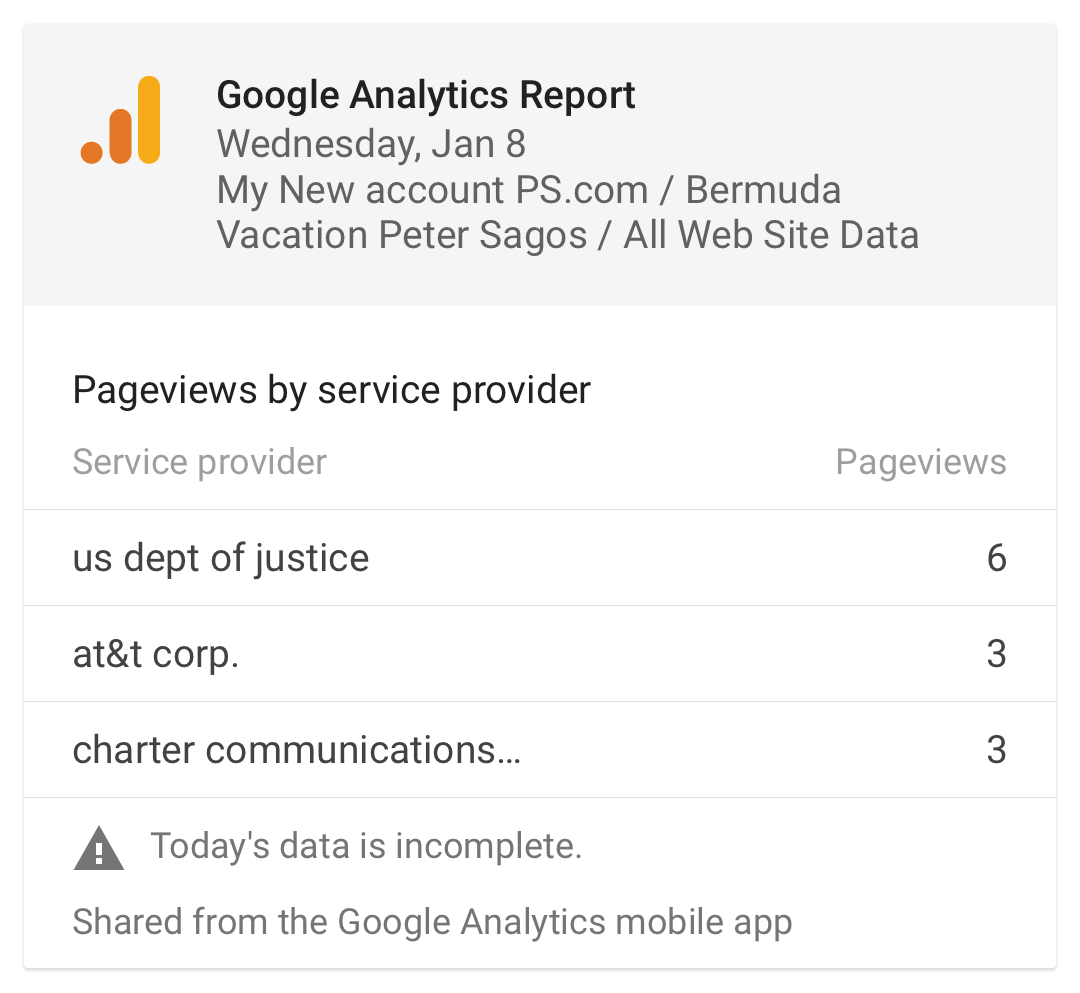The width and height of the screenshot is (1080, 993).
Task: Select the us dept of justice row
Action: [x=540, y=558]
